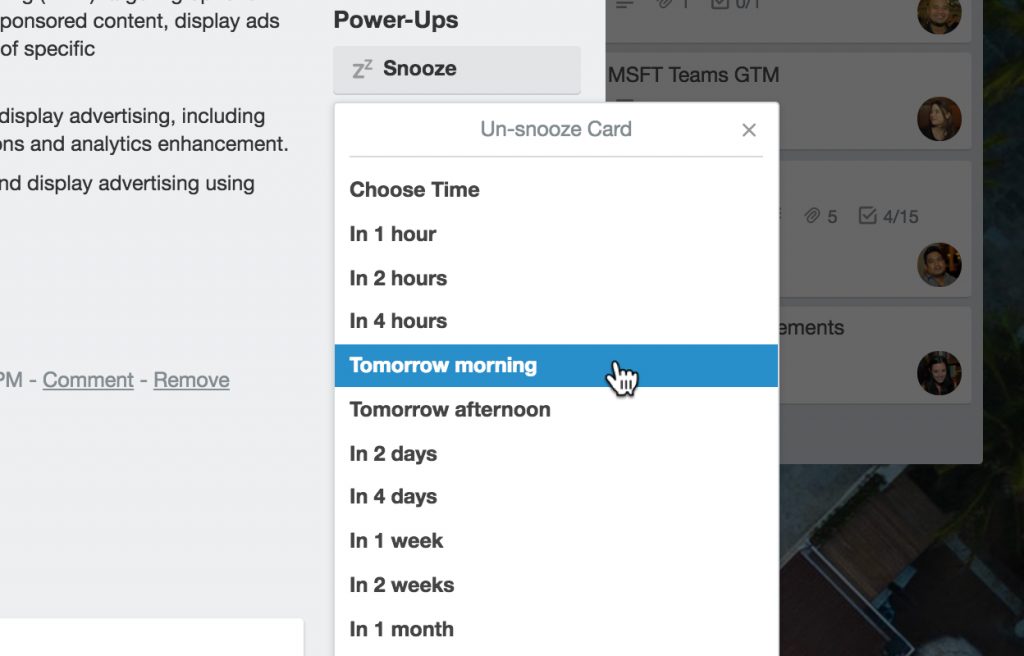Select the Choose Time option

(x=414, y=190)
